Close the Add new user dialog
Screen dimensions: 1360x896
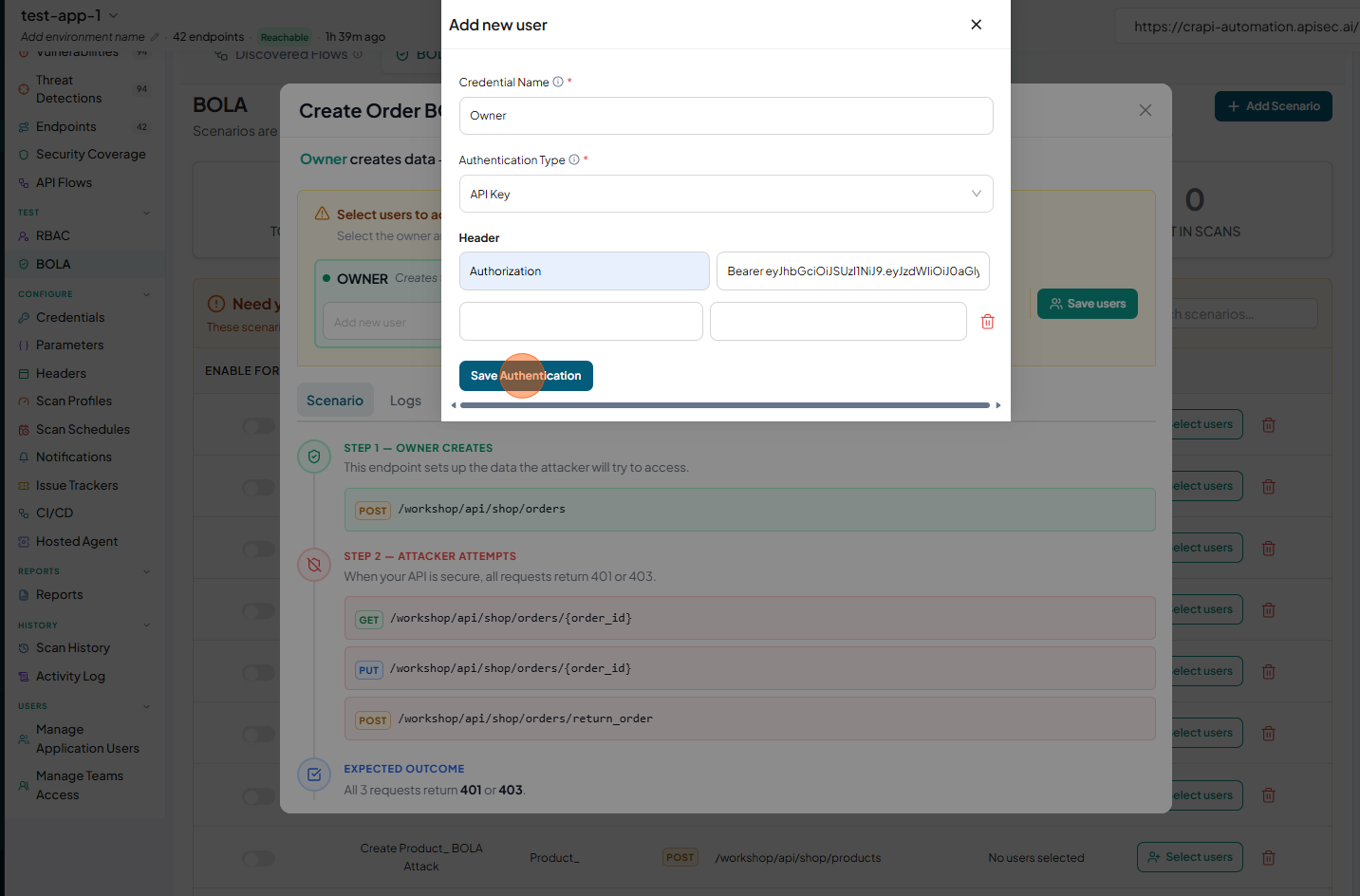coord(976,25)
